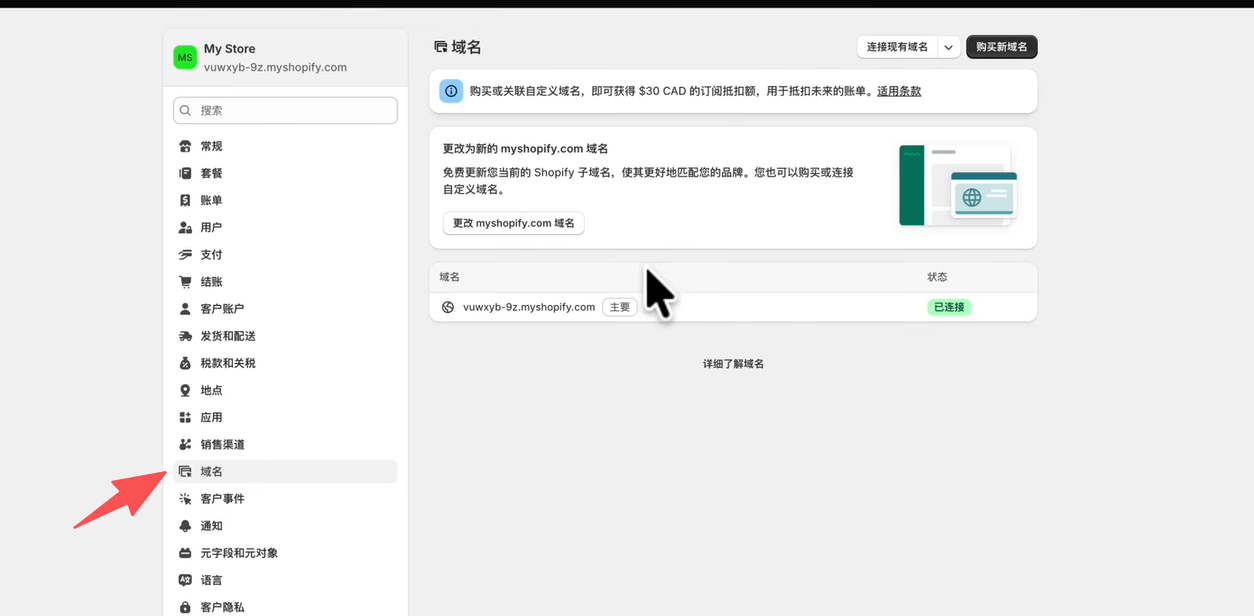Go to 语言 settings
The width and height of the screenshot is (1254, 616).
pos(285,580)
